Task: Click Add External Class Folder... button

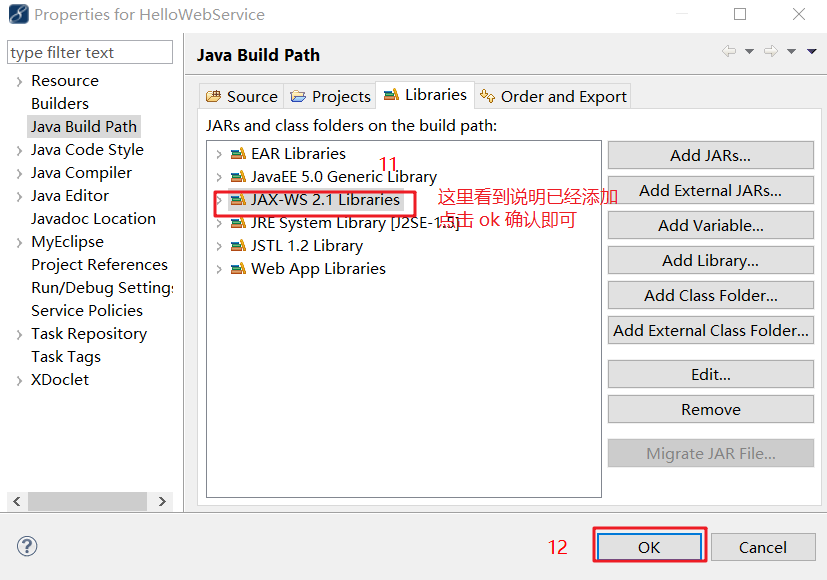Action: pyautogui.click(x=710, y=331)
